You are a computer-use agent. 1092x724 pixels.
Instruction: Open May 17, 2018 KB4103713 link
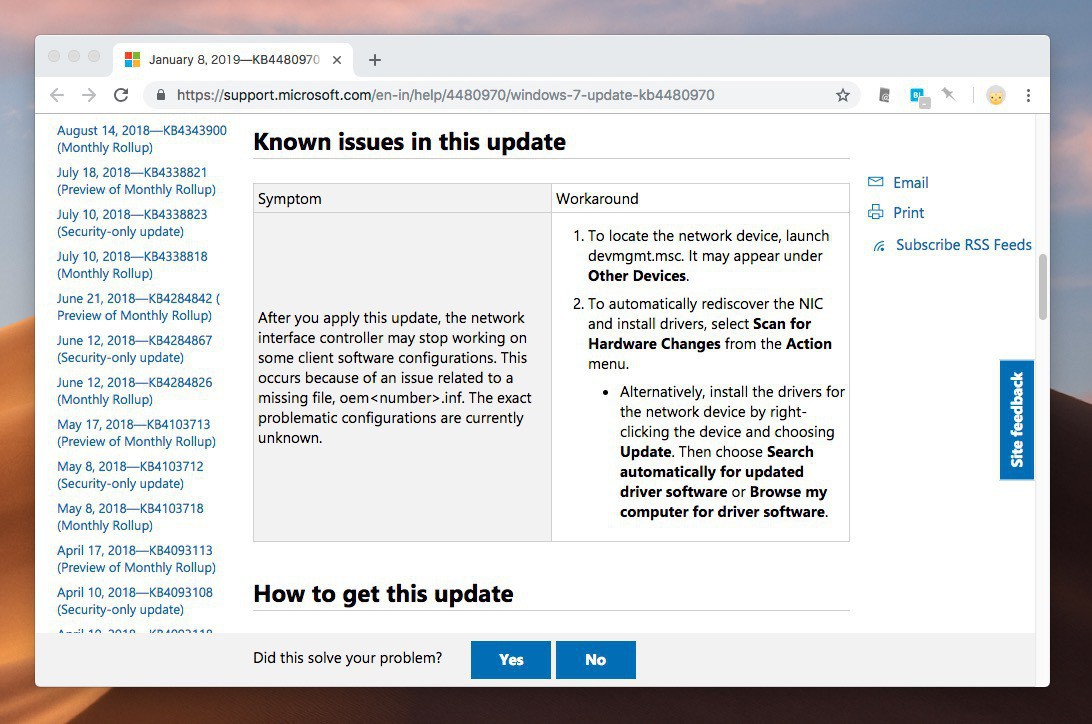[136, 433]
